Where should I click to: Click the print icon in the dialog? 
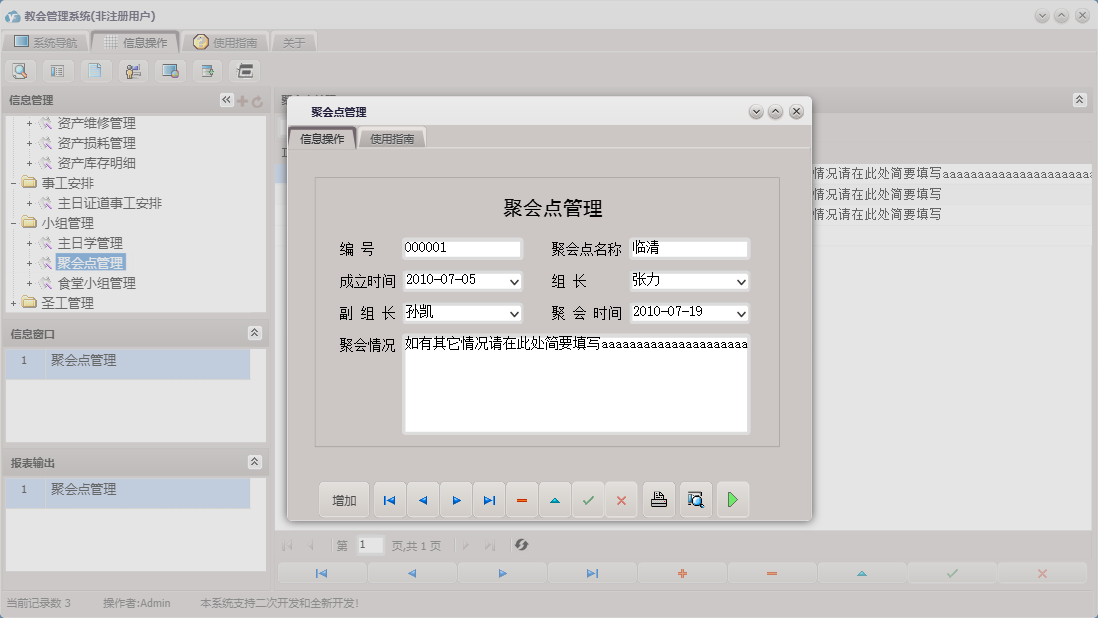coord(659,499)
